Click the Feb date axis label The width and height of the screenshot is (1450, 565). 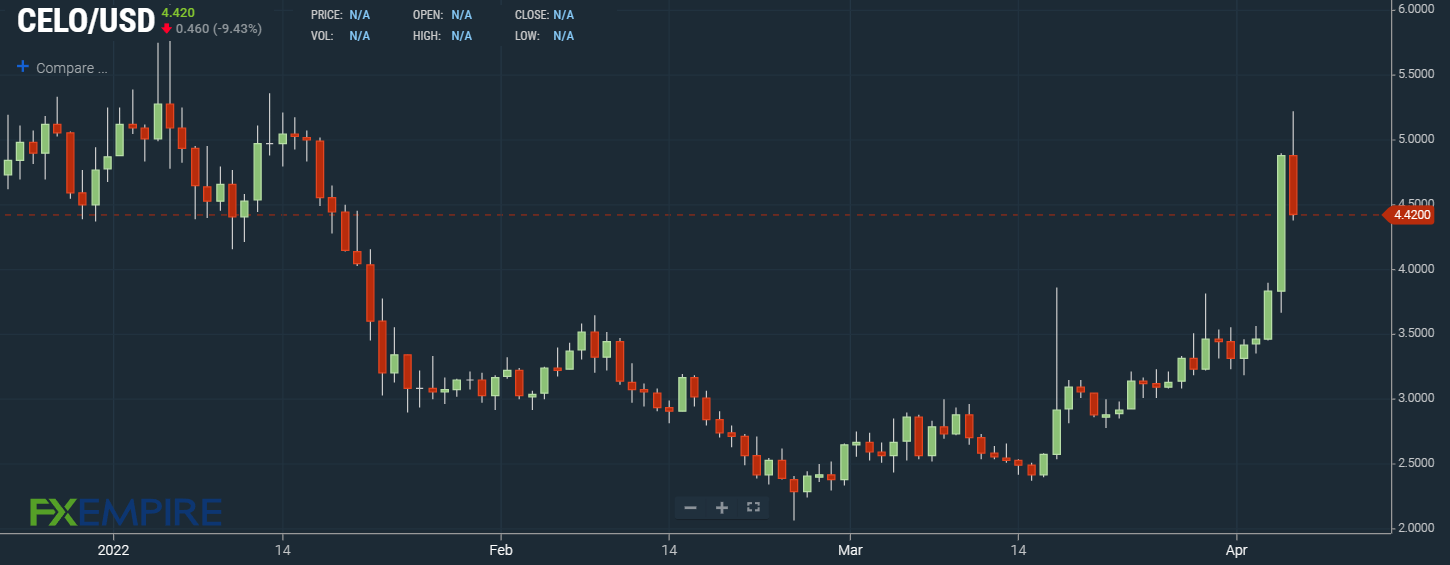(501, 550)
